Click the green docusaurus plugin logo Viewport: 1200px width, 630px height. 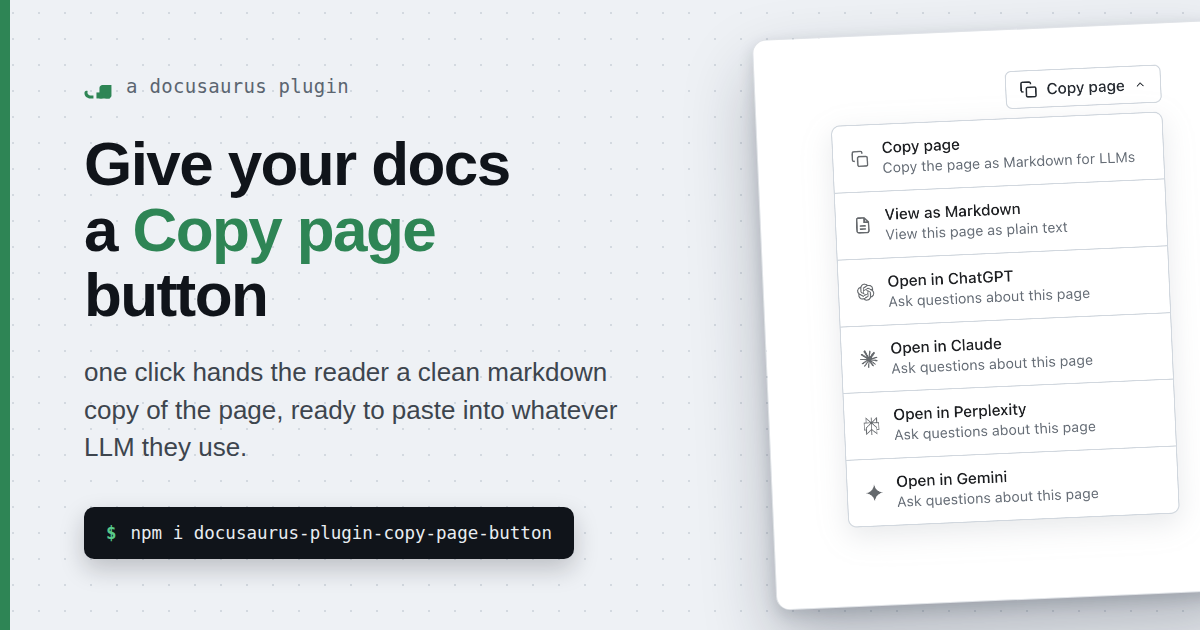pos(98,91)
